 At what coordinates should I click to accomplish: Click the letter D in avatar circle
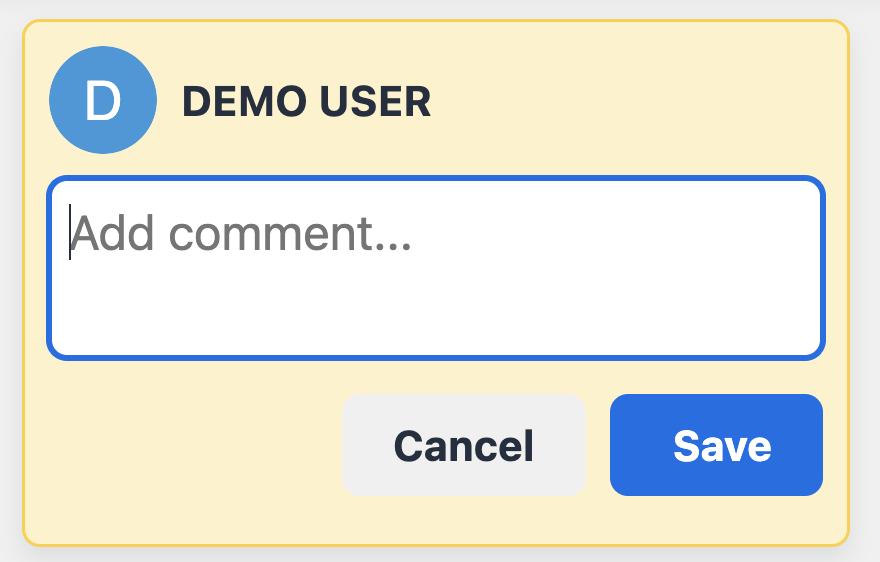point(102,101)
